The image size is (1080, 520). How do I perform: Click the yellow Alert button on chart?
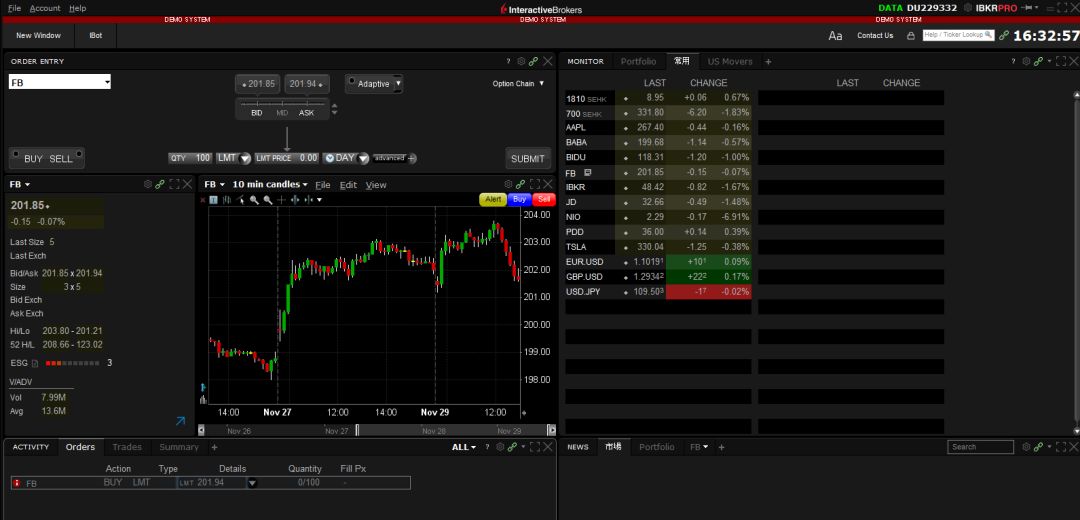click(x=493, y=199)
